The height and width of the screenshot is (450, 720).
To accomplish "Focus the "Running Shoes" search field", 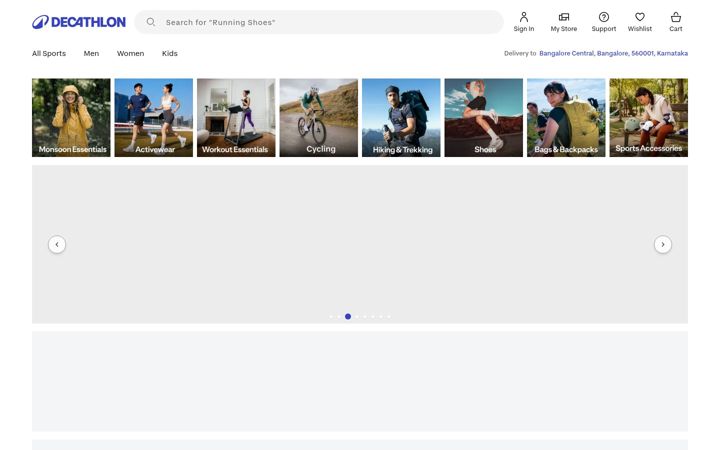I will [x=319, y=22].
